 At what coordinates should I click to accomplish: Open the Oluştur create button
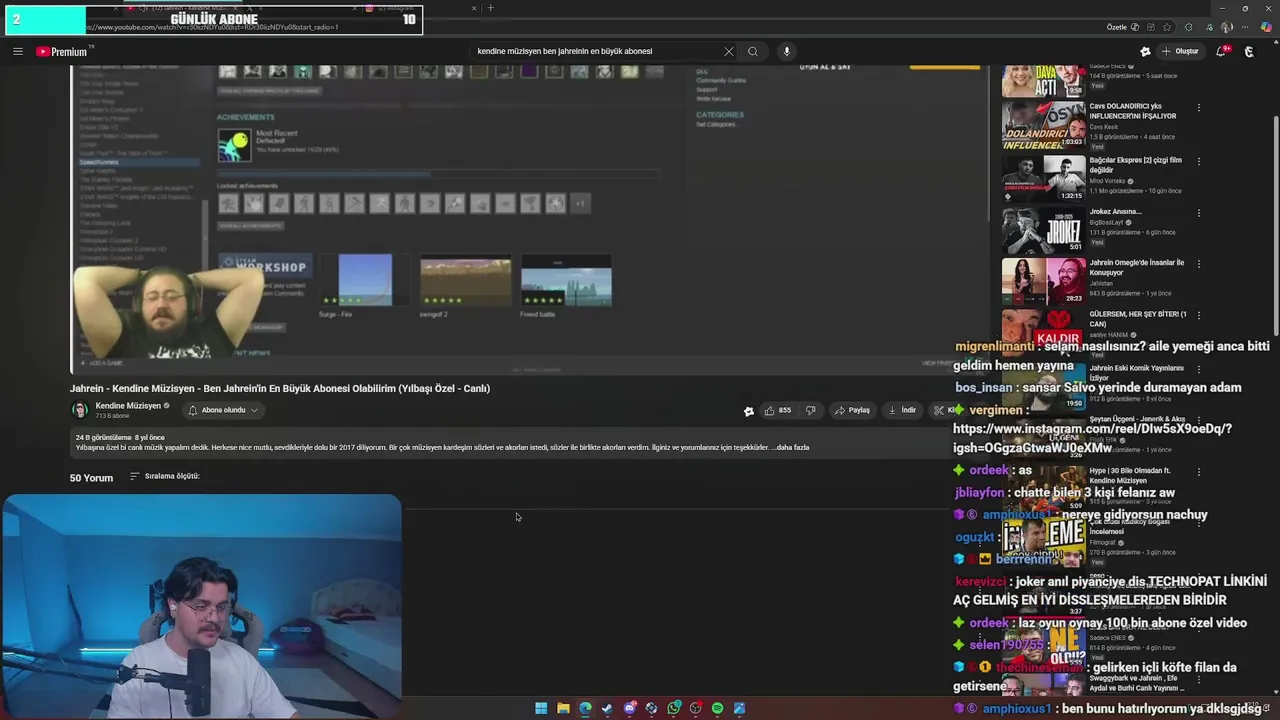coord(1180,51)
